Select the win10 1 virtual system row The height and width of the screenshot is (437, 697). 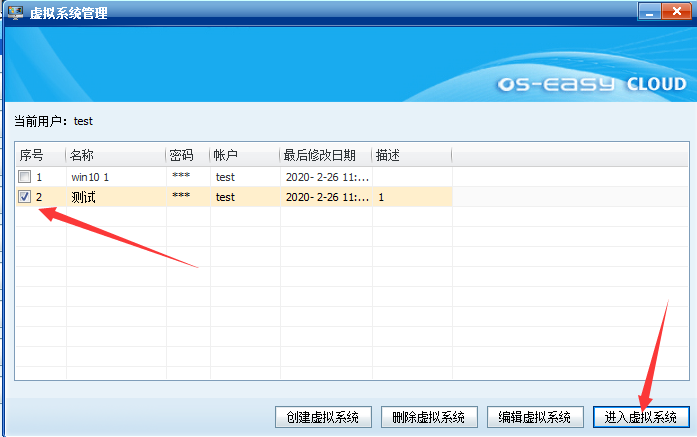(90, 177)
